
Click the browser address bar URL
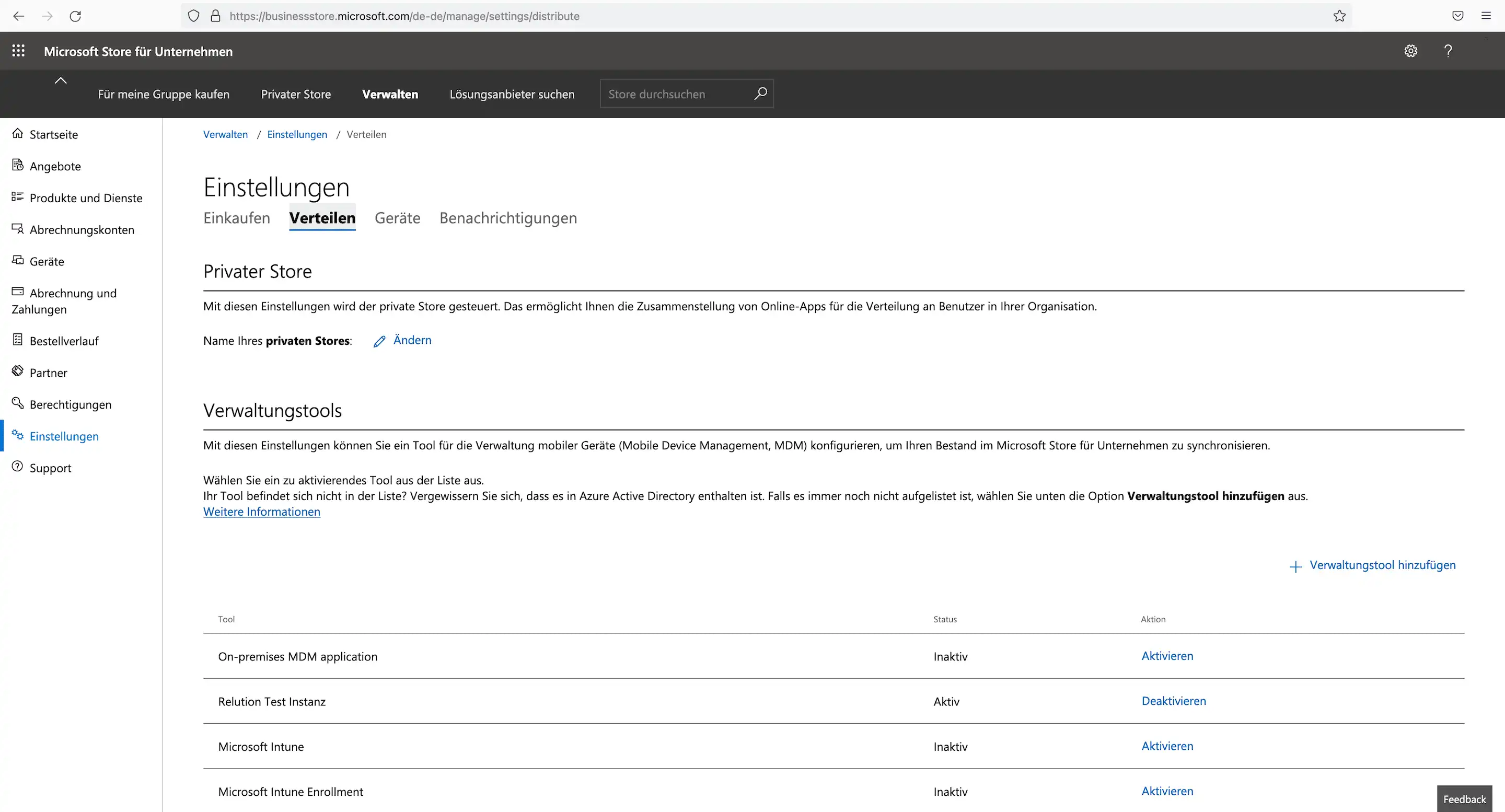404,16
